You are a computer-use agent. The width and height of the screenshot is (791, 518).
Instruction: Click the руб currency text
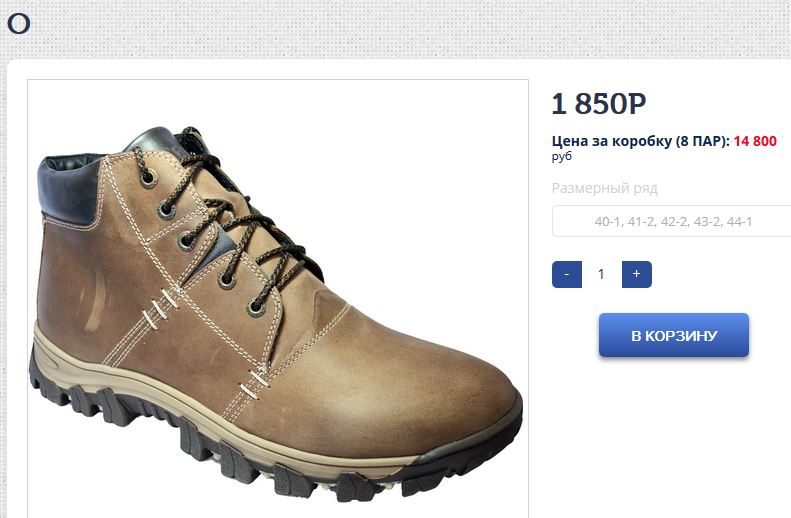coord(561,157)
